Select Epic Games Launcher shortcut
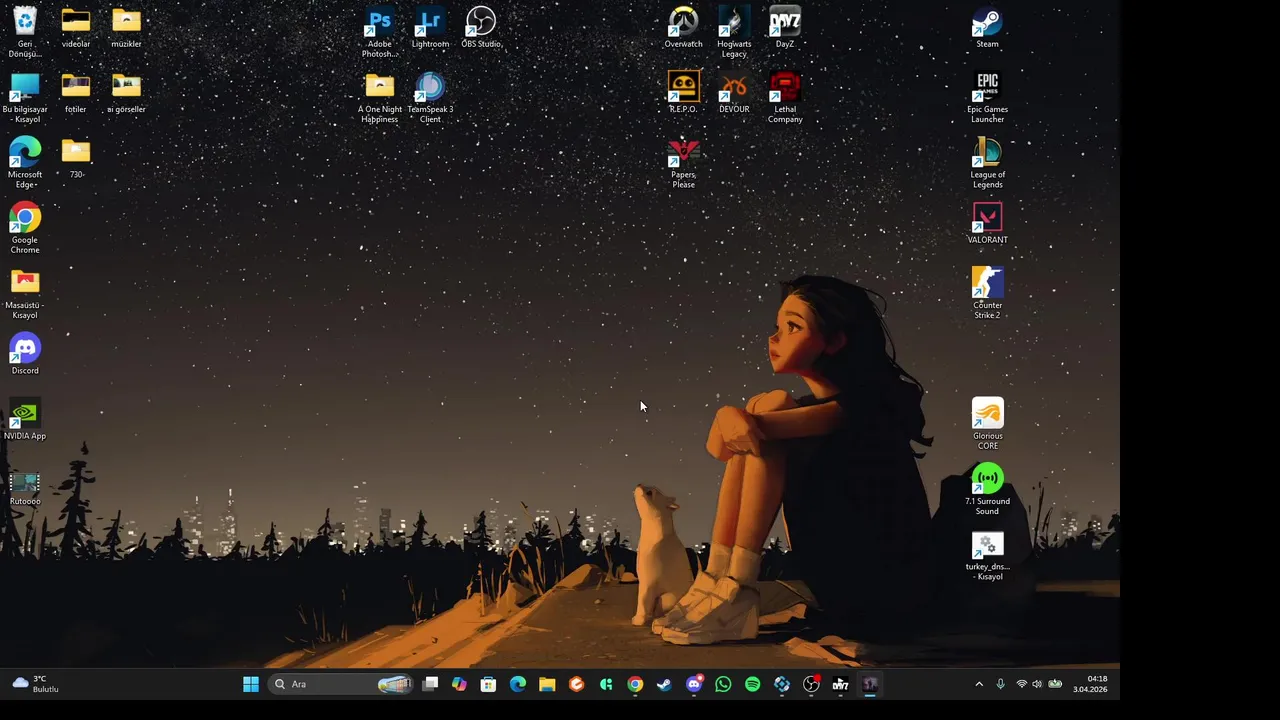The height and width of the screenshot is (720, 1280). pos(988,98)
